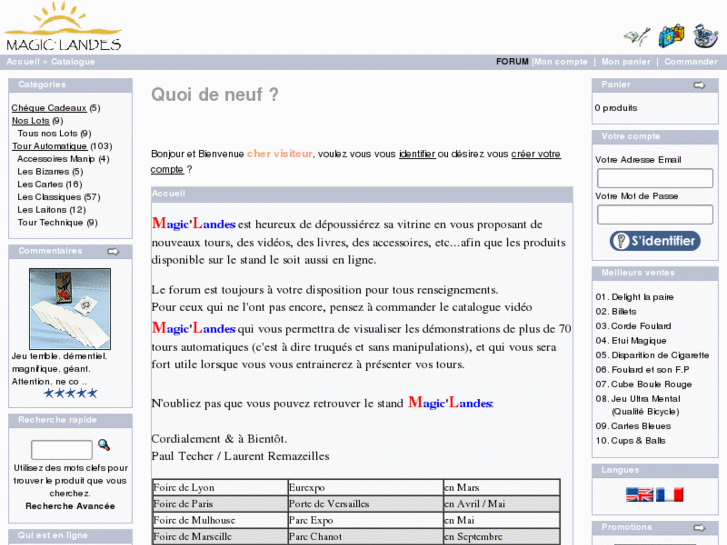Click the five-star rating image
727x545 pixels.
tap(70, 394)
